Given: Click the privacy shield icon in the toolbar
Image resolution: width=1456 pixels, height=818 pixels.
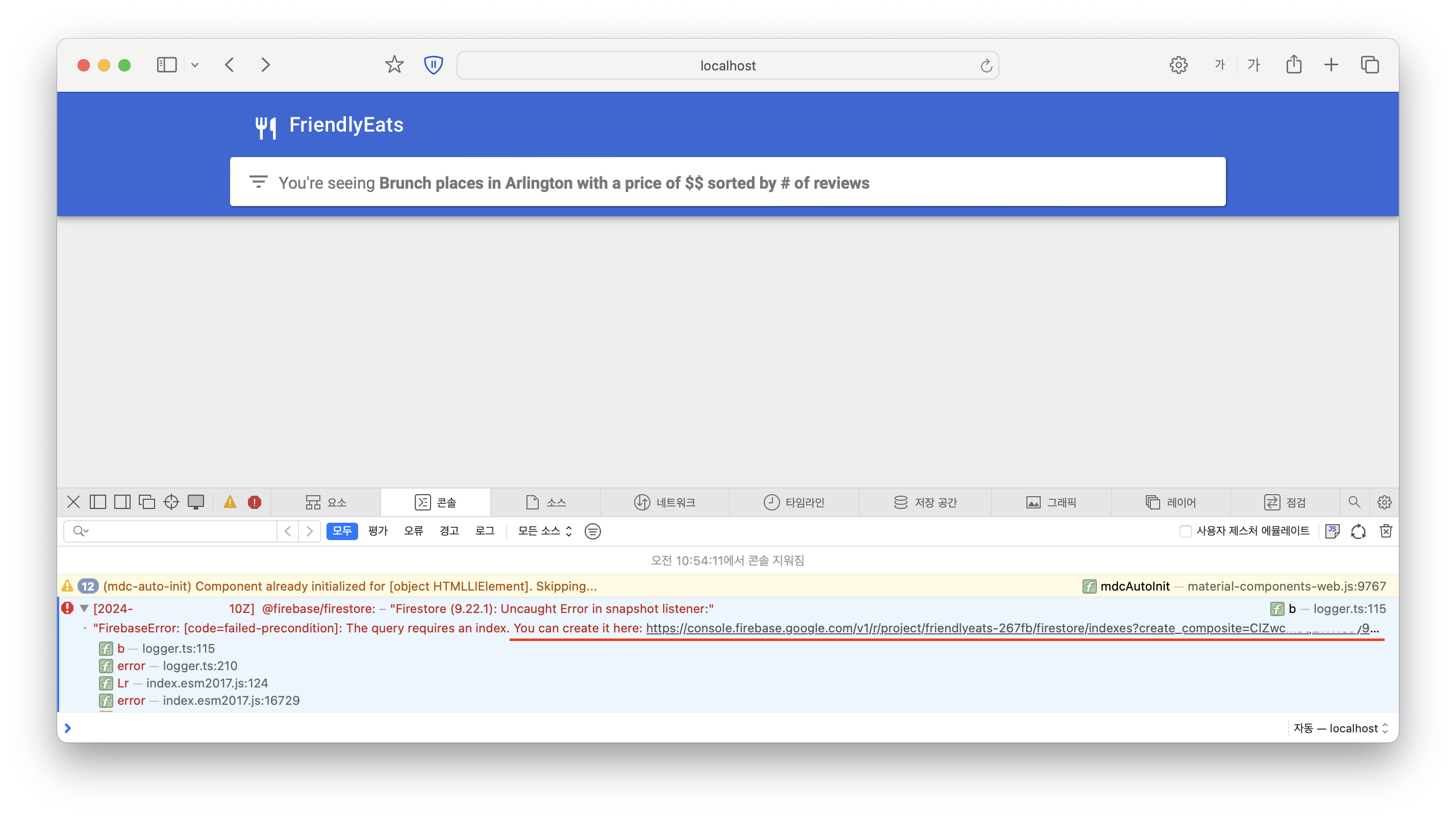Looking at the screenshot, I should coord(433,65).
